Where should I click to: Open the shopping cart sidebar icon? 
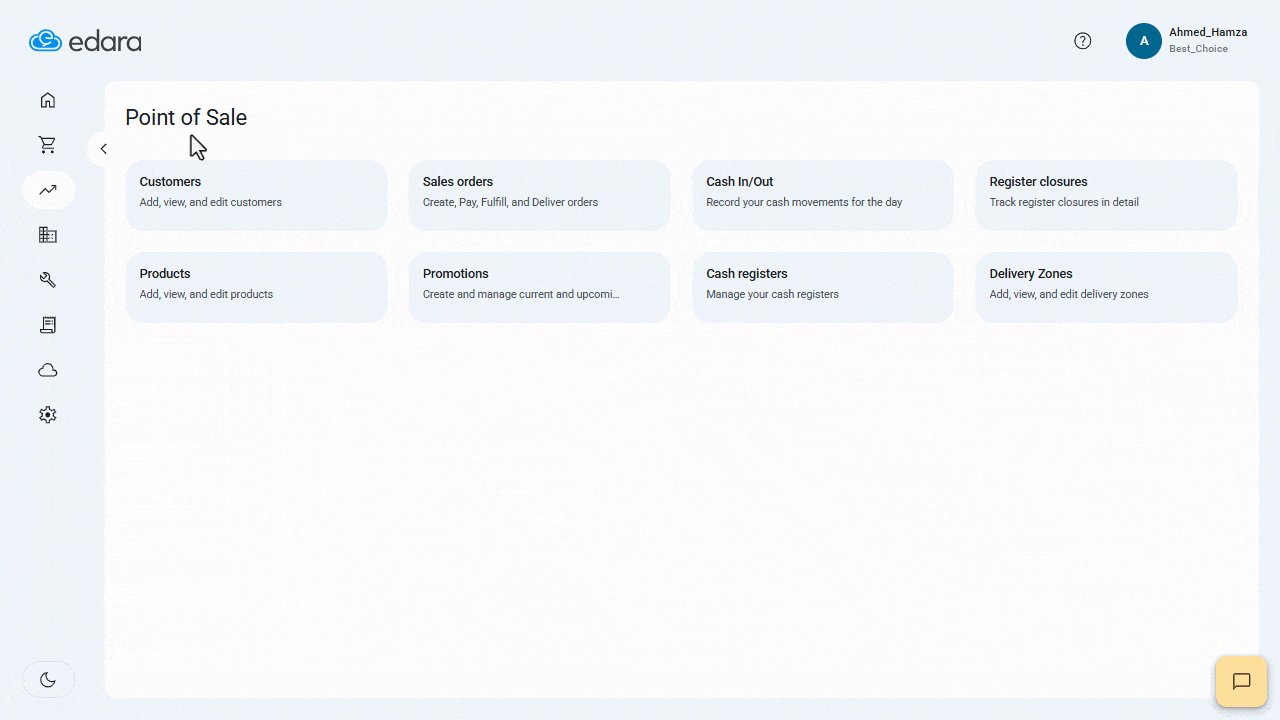pos(48,145)
